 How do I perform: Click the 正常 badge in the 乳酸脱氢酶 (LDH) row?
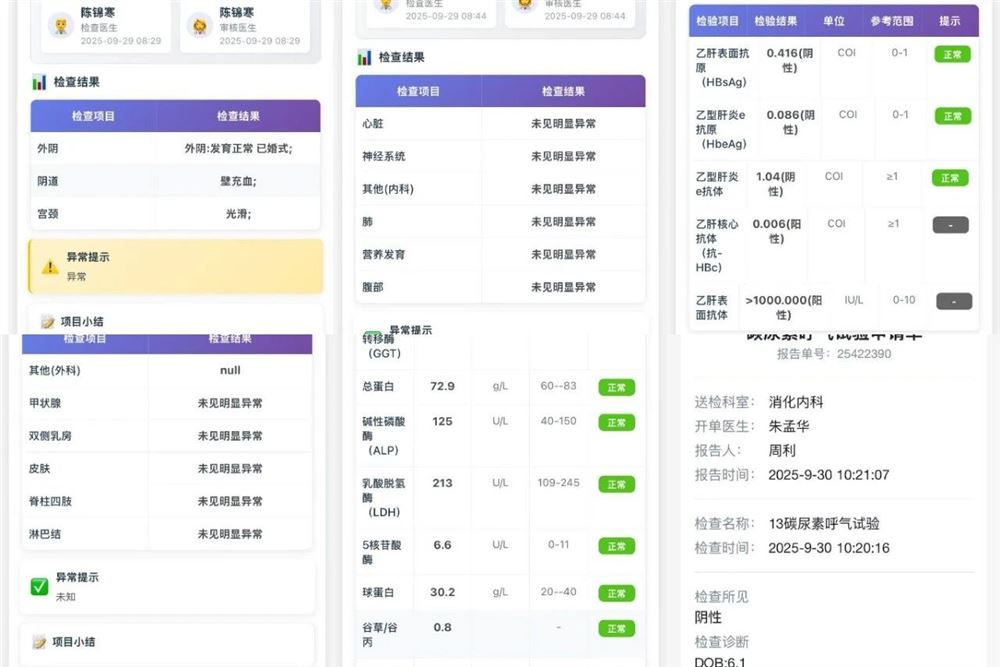tap(617, 485)
